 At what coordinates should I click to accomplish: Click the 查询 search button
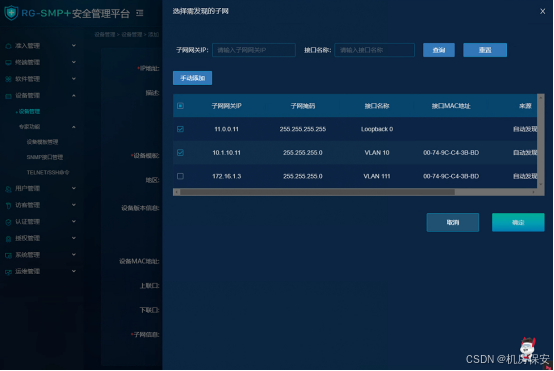[439, 50]
